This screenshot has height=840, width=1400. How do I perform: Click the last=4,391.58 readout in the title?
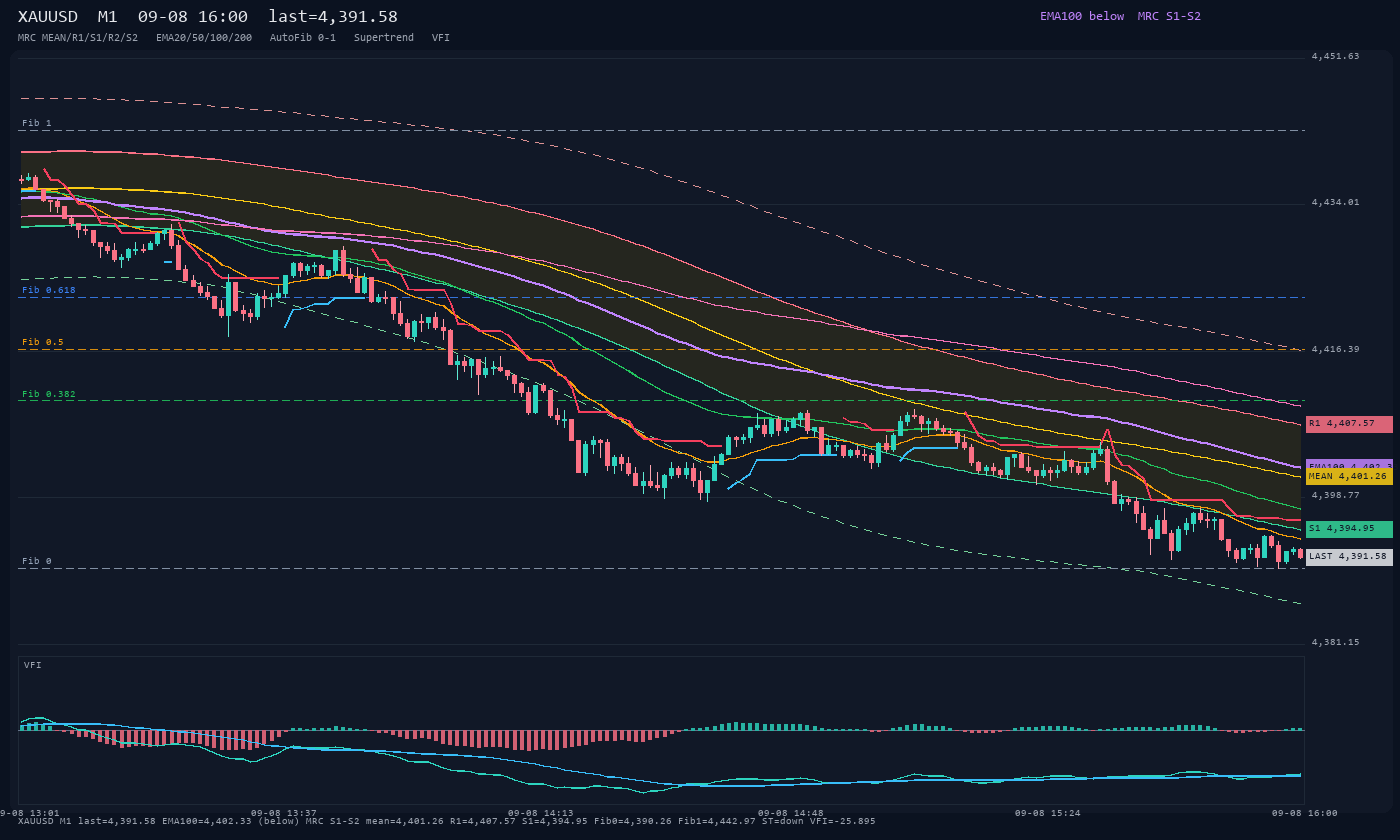pos(333,17)
